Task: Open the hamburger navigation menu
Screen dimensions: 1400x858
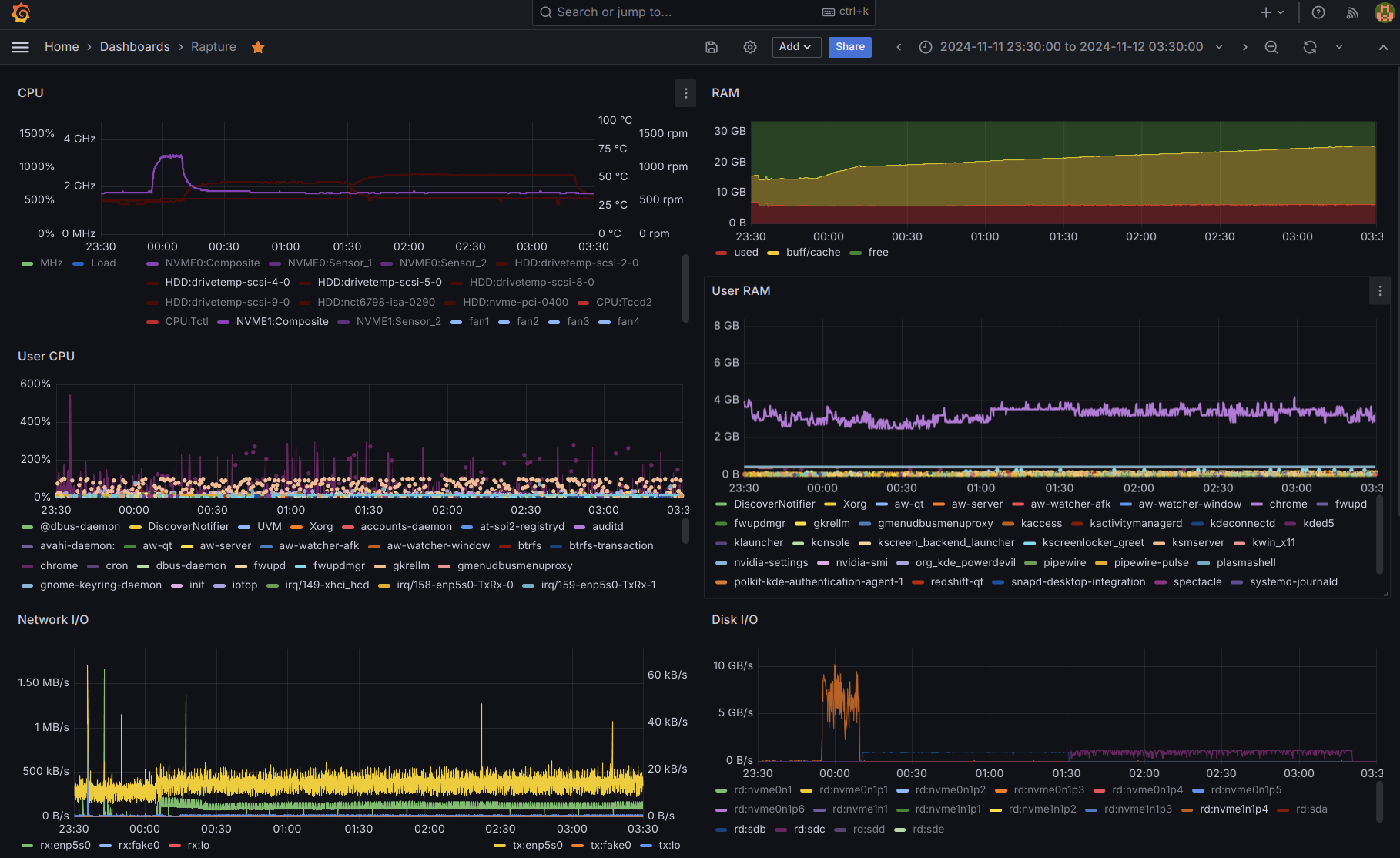Action: pyautogui.click(x=21, y=47)
